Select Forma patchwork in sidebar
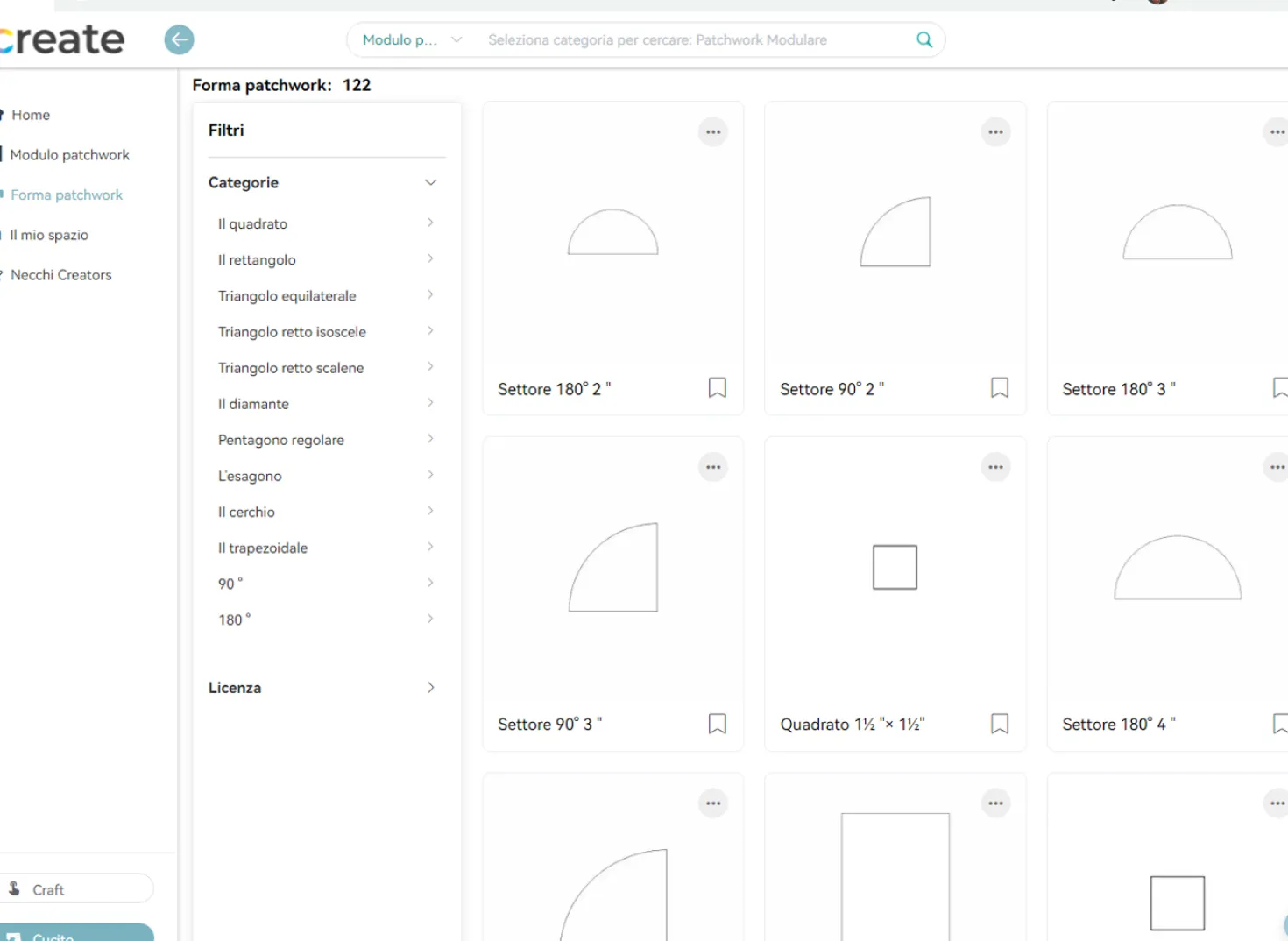This screenshot has height=941, width=1288. point(67,195)
